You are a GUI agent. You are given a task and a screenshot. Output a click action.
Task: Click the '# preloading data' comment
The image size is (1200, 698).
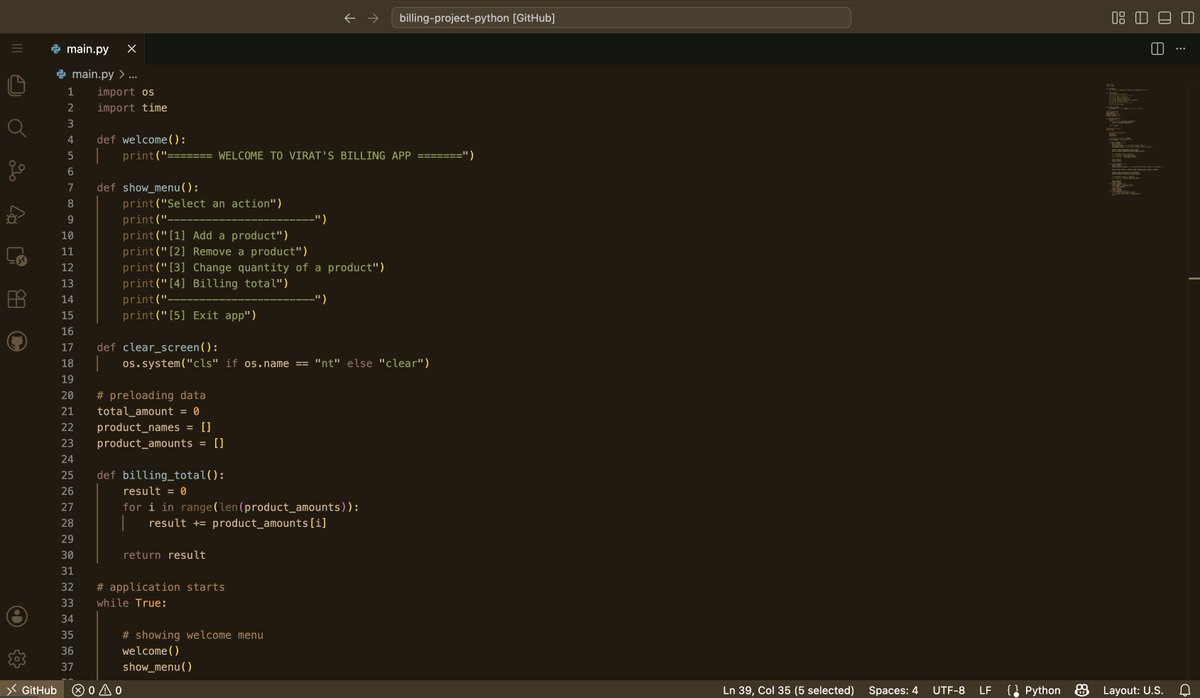click(151, 395)
